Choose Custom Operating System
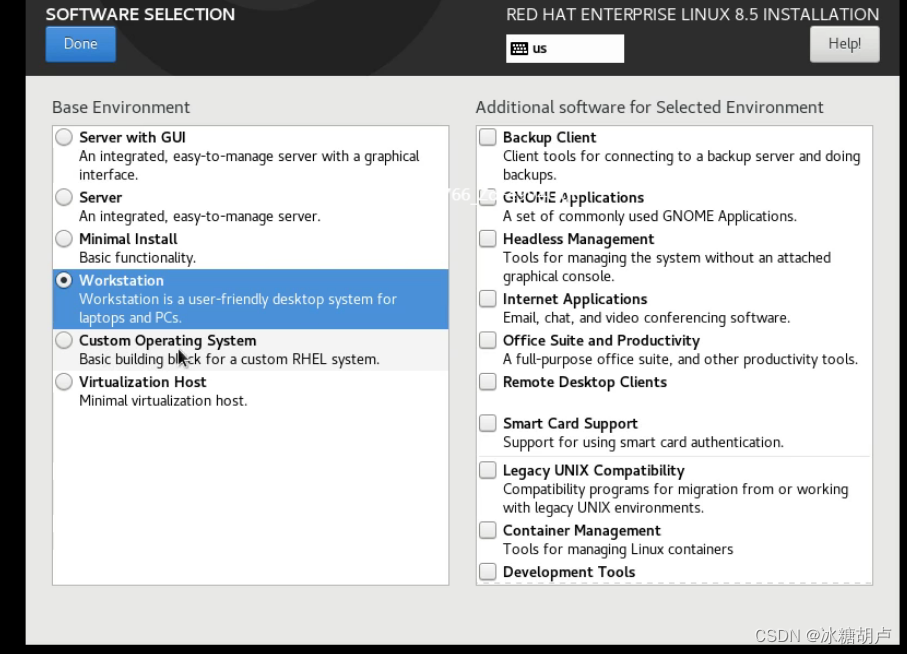This screenshot has width=907, height=654. click(63, 340)
